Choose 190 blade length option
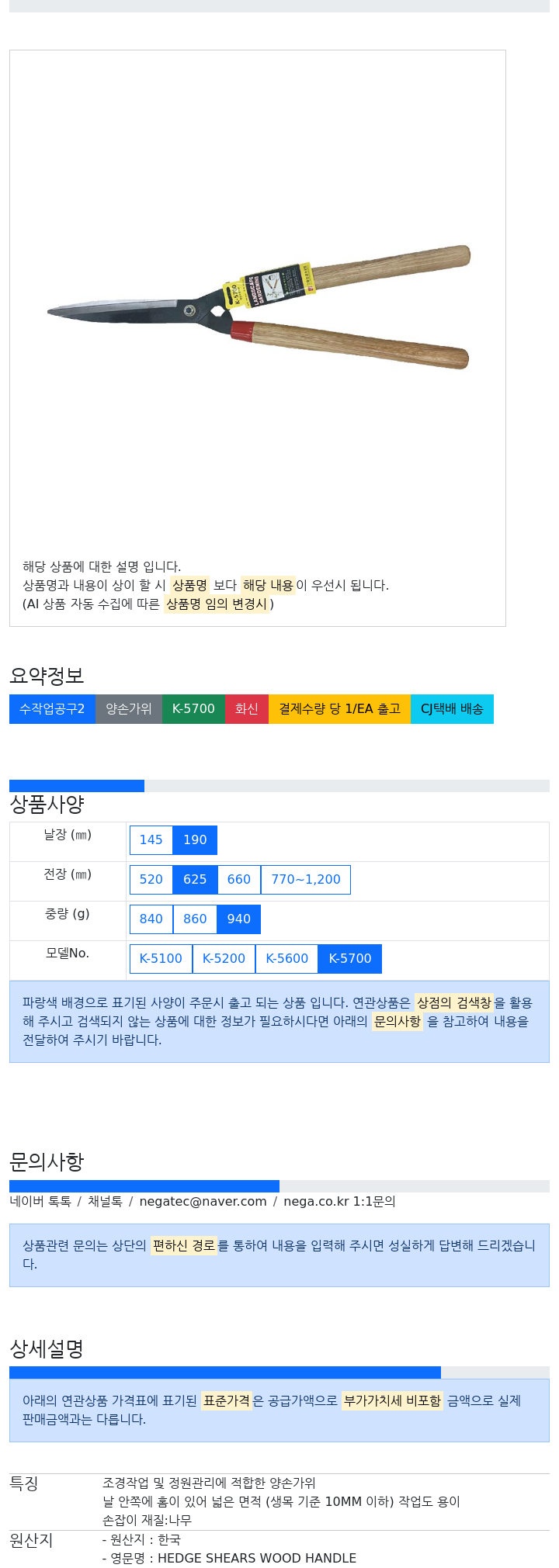 [195, 840]
